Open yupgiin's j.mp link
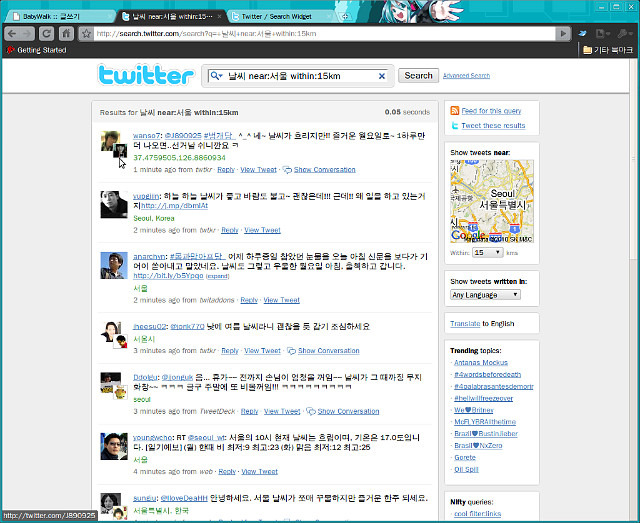The height and width of the screenshot is (523, 640). click(174, 206)
